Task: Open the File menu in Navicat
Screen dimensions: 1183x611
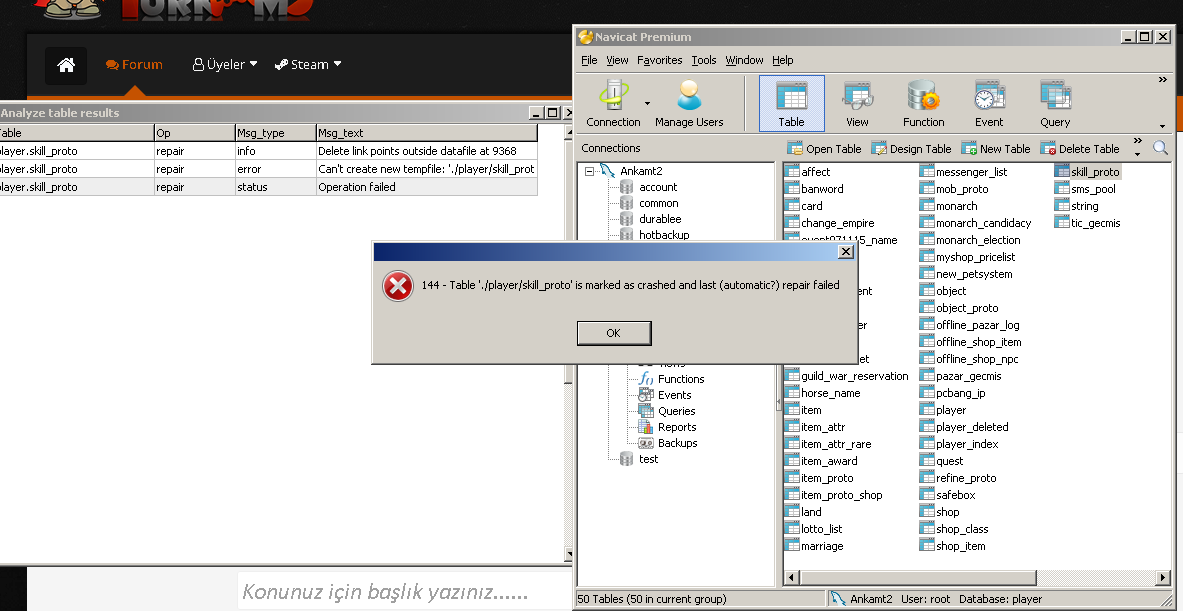Action: pyautogui.click(x=589, y=60)
